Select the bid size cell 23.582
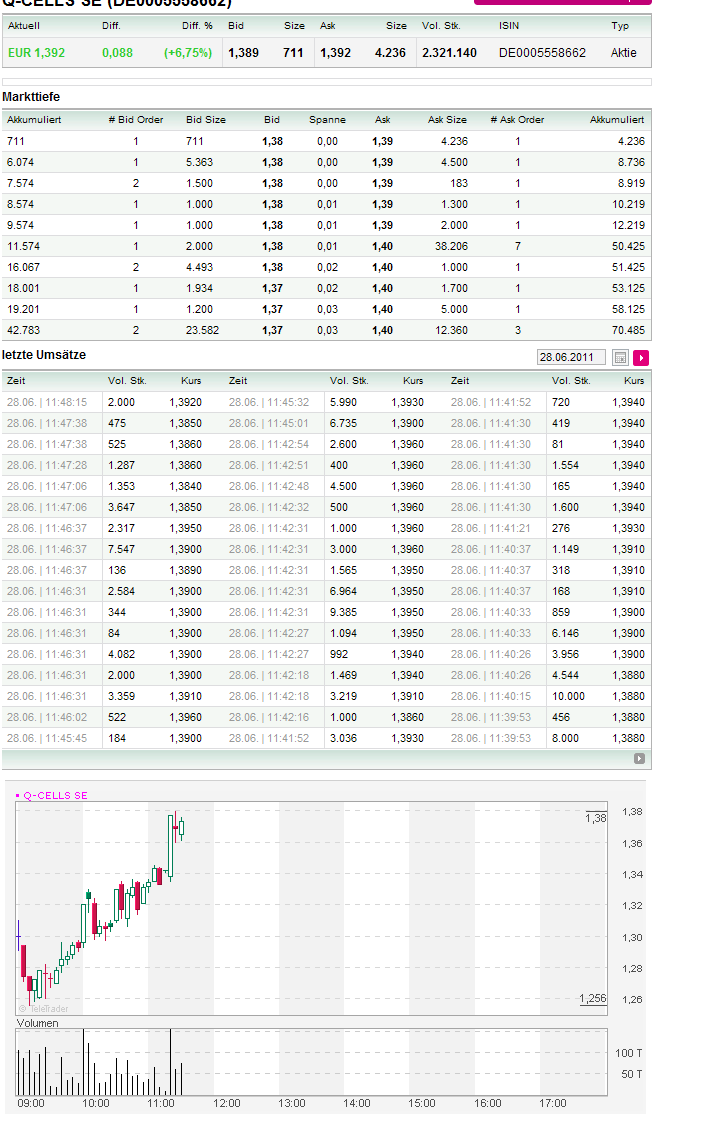The width and height of the screenshot is (727, 1140). point(202,330)
